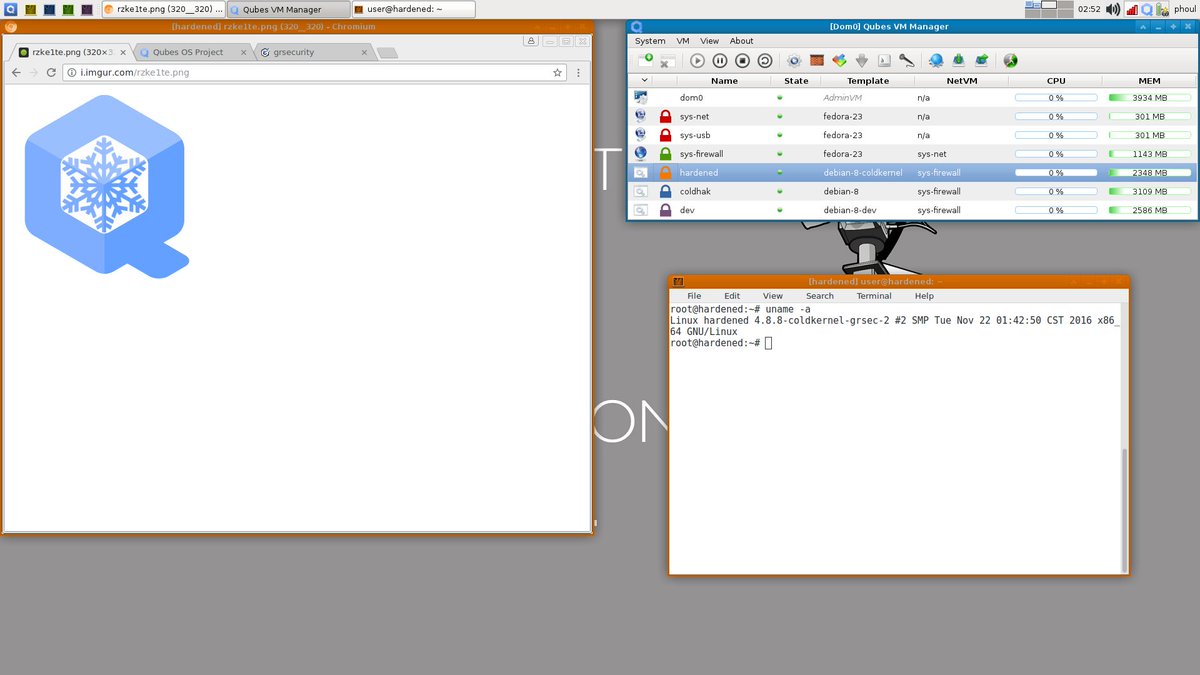Start the selected VM with the play icon
Image resolution: width=1200 pixels, height=675 pixels.
click(698, 61)
